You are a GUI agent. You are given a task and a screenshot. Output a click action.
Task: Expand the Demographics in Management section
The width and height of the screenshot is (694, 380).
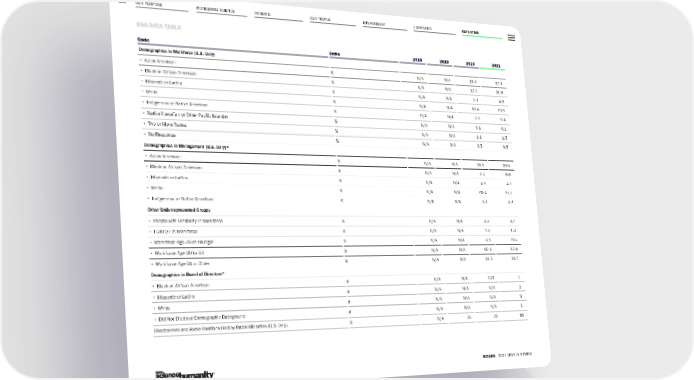click(186, 146)
